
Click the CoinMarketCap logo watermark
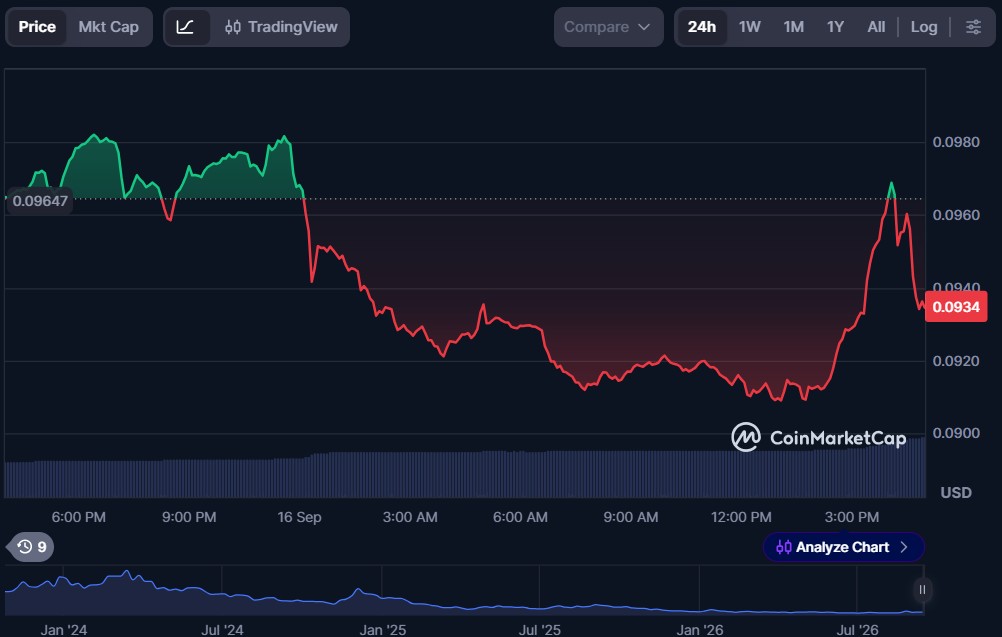click(x=819, y=438)
